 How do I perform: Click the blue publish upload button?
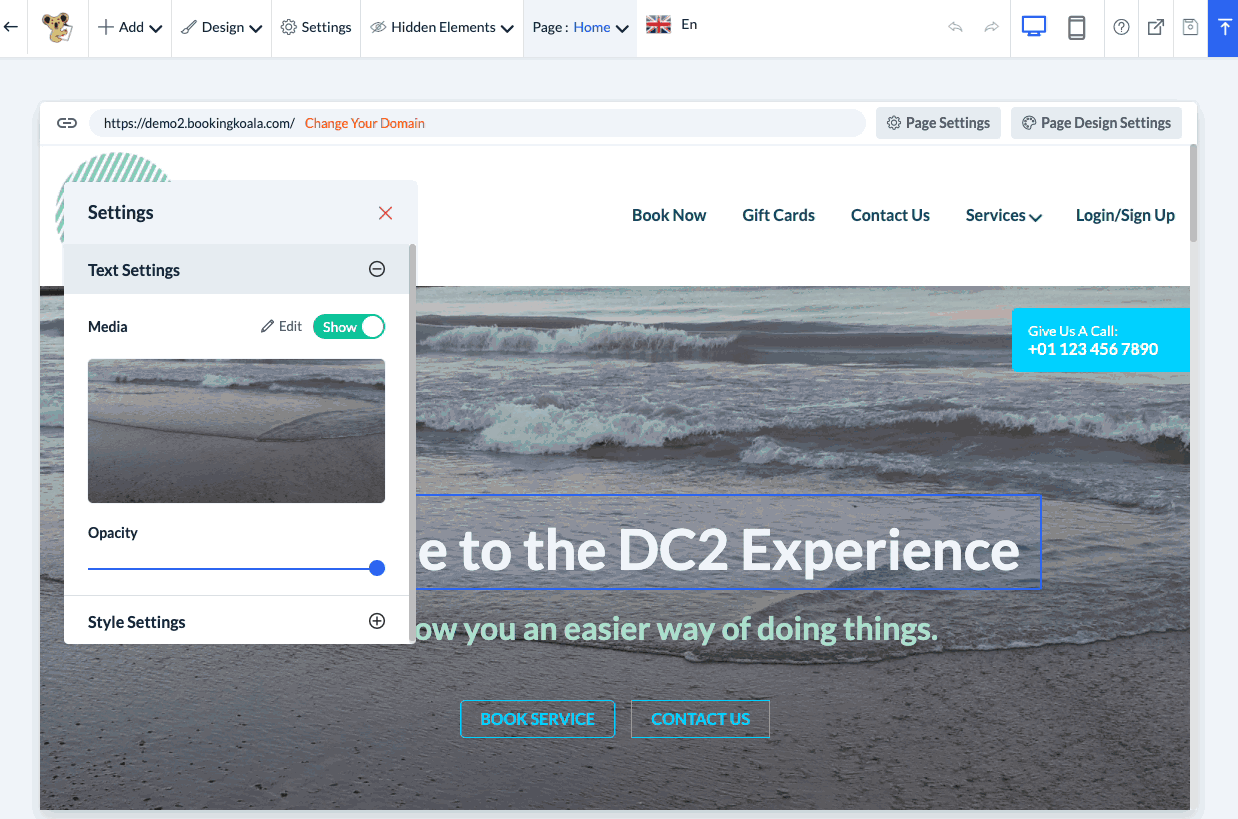(x=1224, y=28)
